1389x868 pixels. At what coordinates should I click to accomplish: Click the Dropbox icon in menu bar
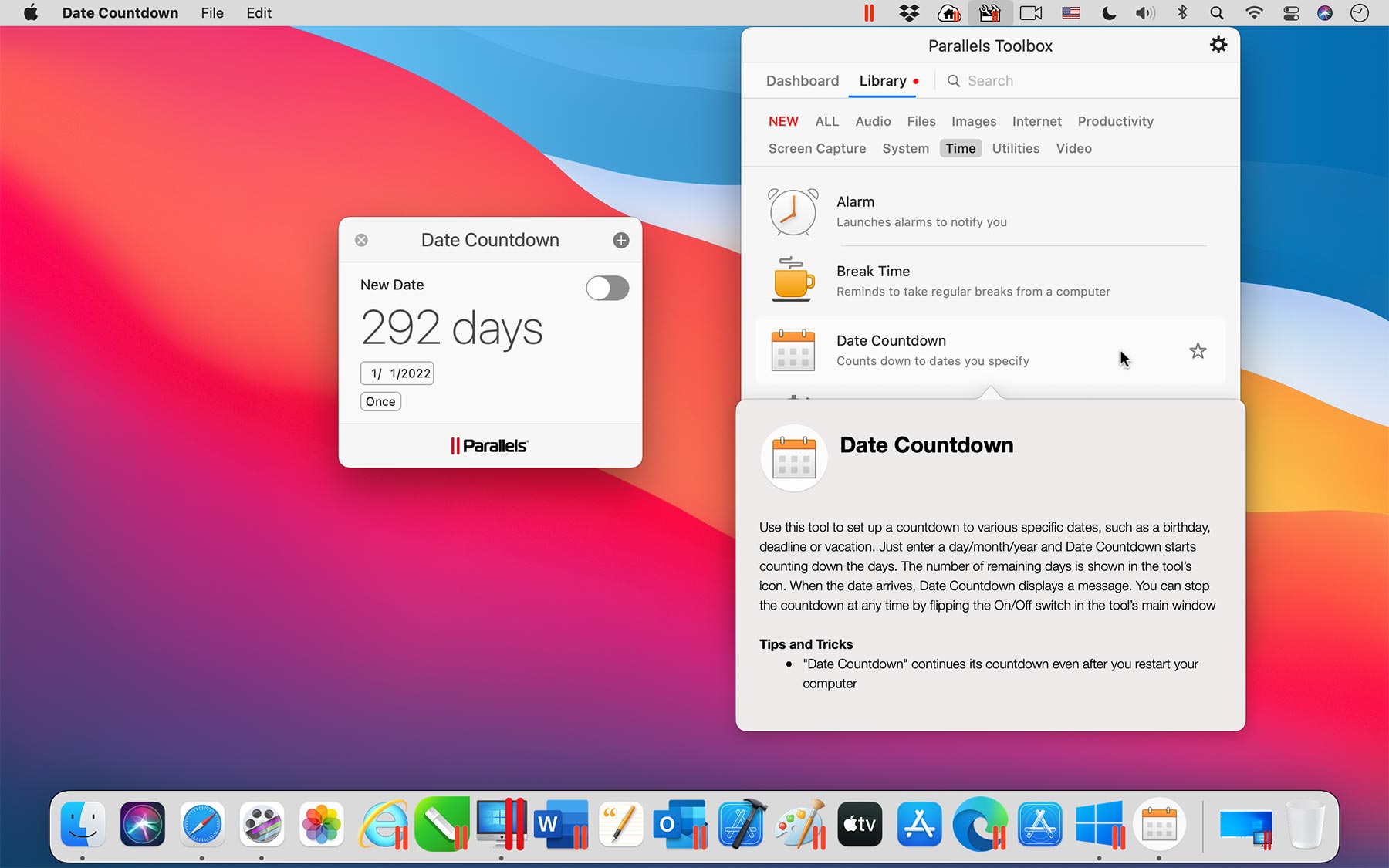[x=909, y=12]
